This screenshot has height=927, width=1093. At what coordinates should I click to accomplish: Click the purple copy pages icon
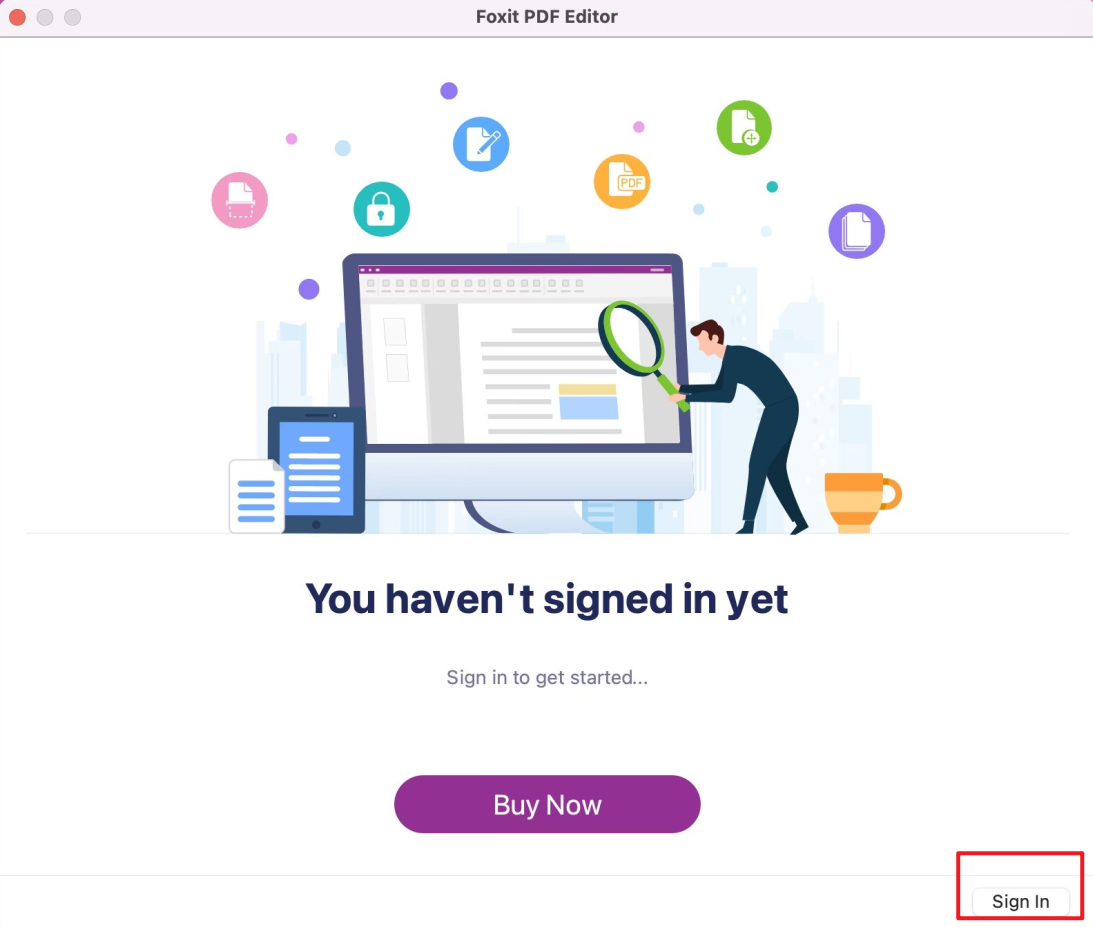[856, 231]
